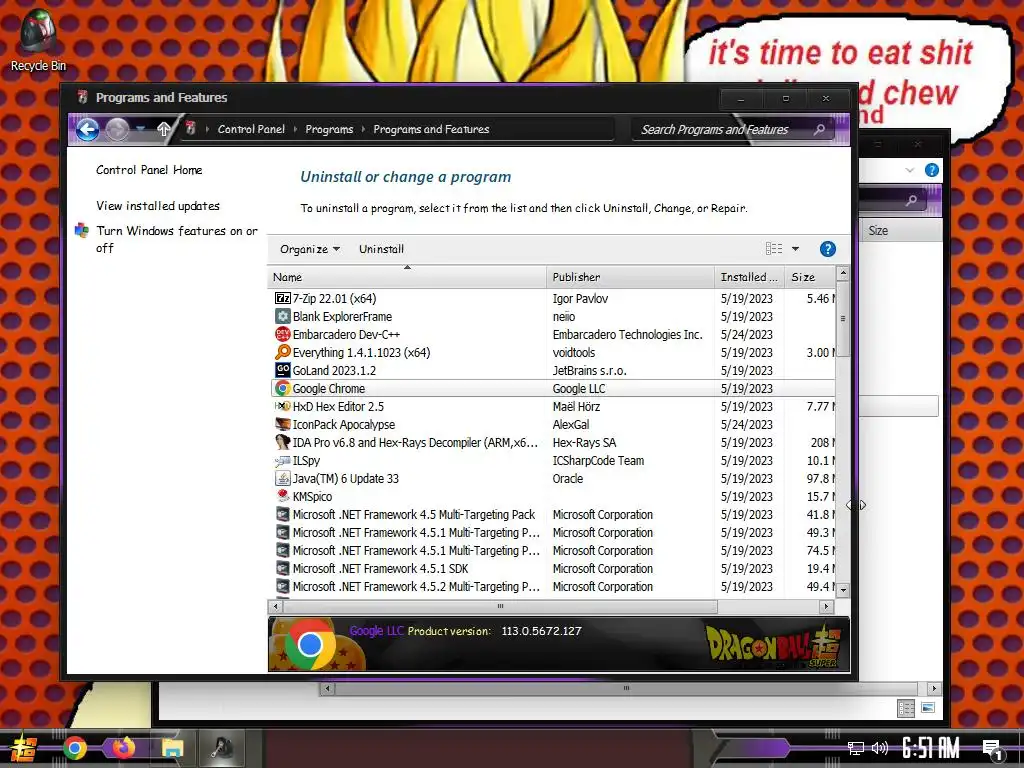
Task: Expand the ribbon chevron in background window
Action: point(910,170)
